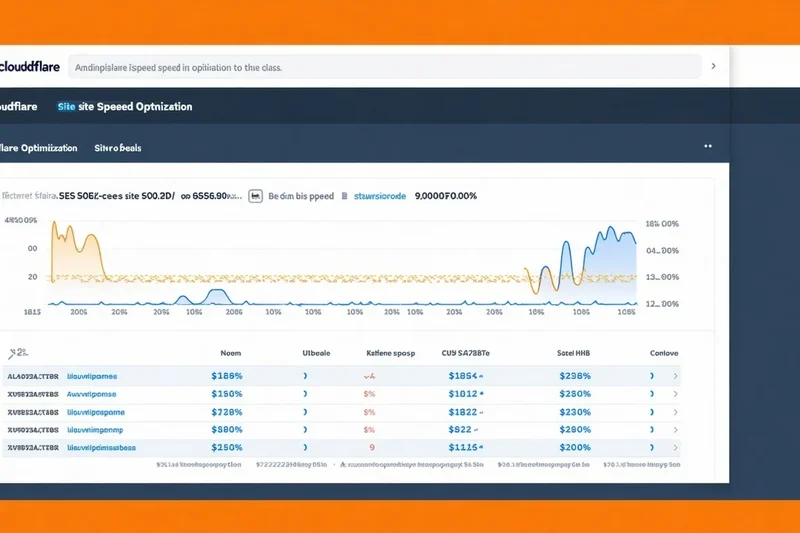This screenshot has width=800, height=533.
Task: Open the blue name link in the first row
Action: coord(91,376)
